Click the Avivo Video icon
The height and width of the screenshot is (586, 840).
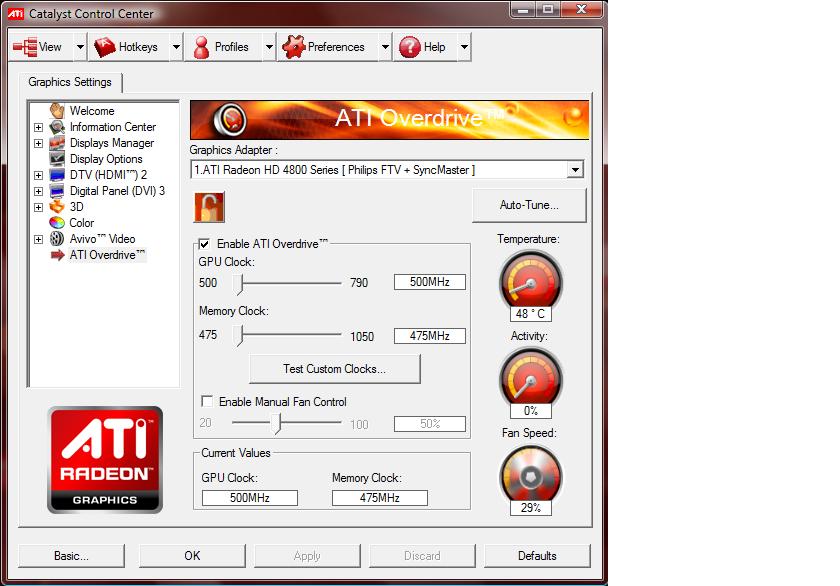coord(57,239)
